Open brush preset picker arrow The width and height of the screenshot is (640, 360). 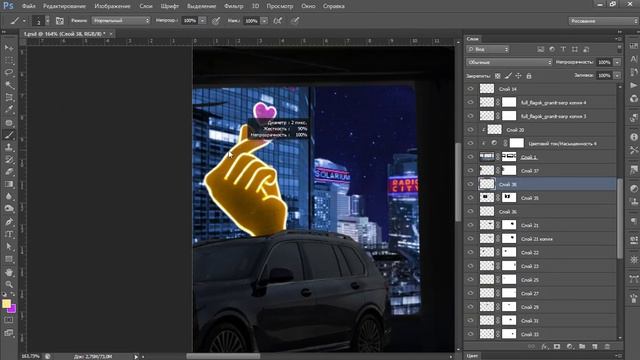pyautogui.click(x=47, y=20)
